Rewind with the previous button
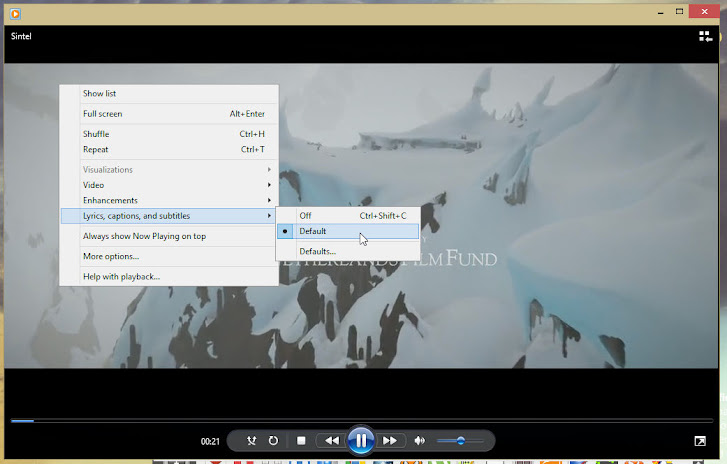This screenshot has height=464, width=727. click(x=332, y=440)
